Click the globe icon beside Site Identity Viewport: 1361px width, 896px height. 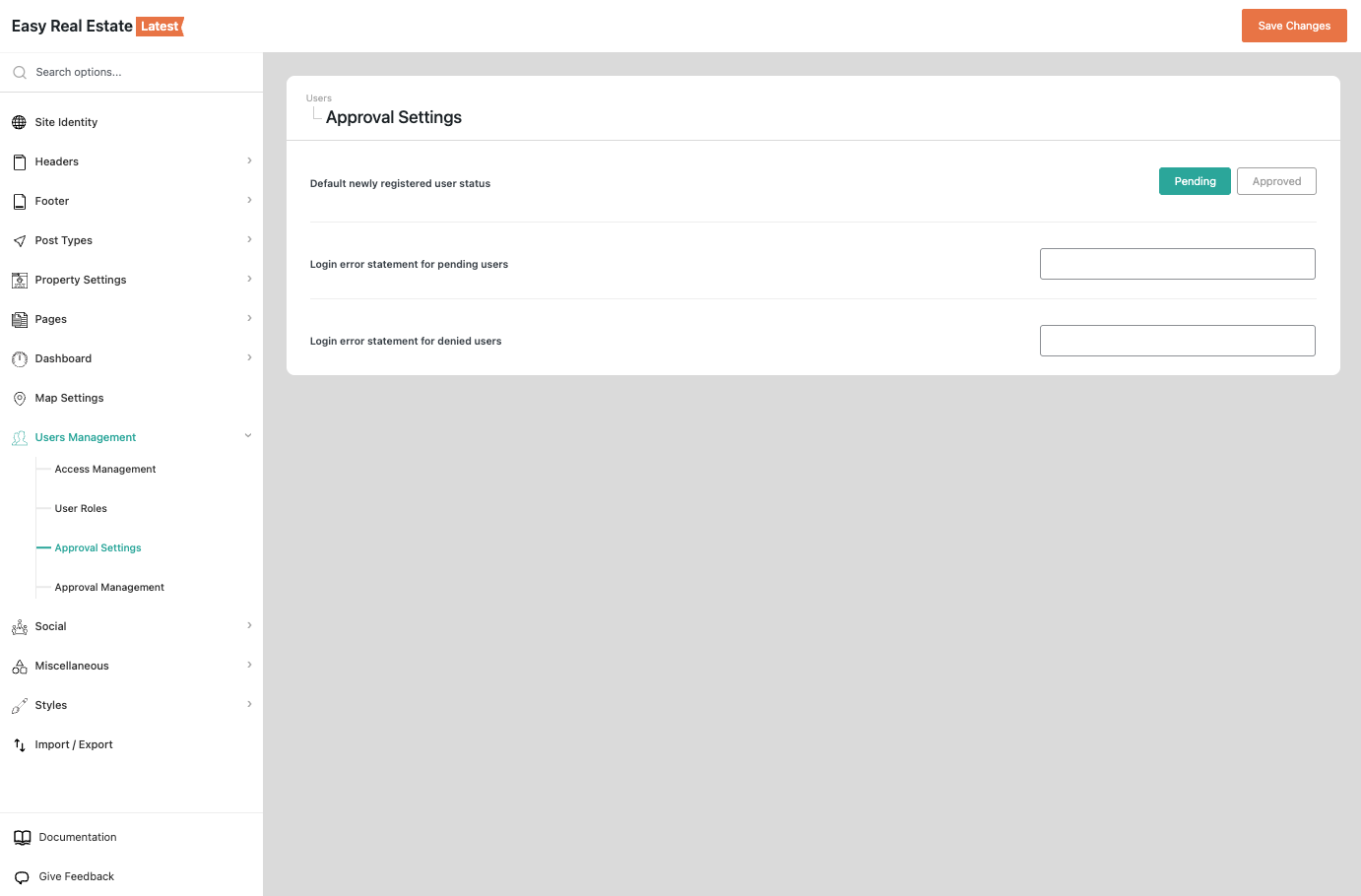[x=19, y=122]
